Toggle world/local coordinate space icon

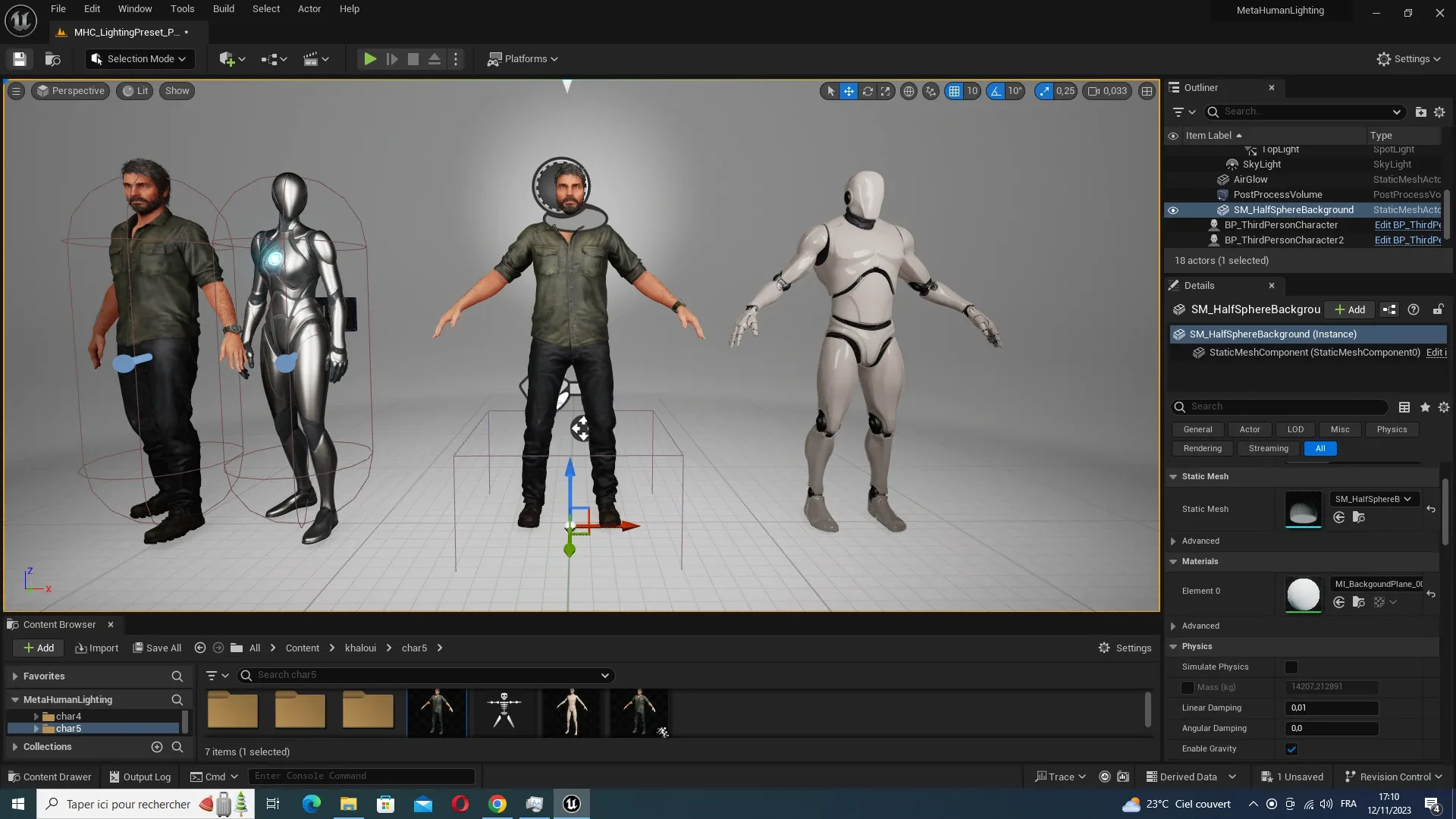[x=908, y=91]
